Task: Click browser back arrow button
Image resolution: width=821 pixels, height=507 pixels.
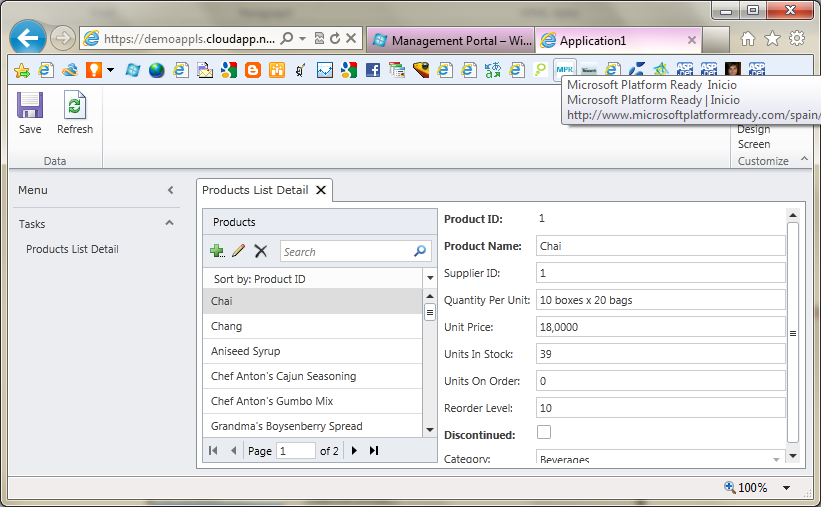Action: pyautogui.click(x=29, y=38)
